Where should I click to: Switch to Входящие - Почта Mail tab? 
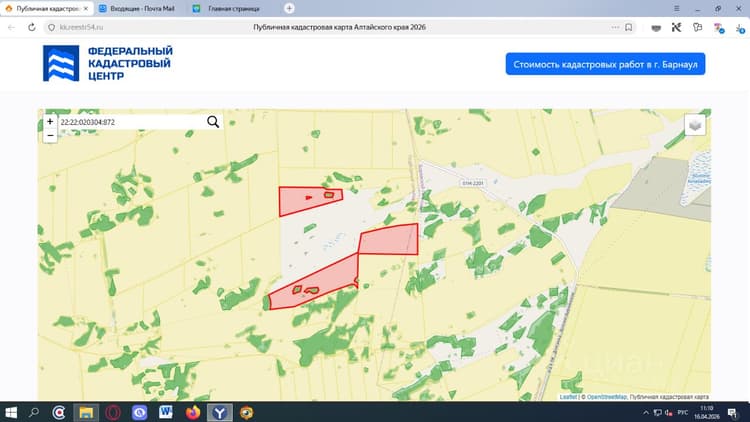point(137,9)
